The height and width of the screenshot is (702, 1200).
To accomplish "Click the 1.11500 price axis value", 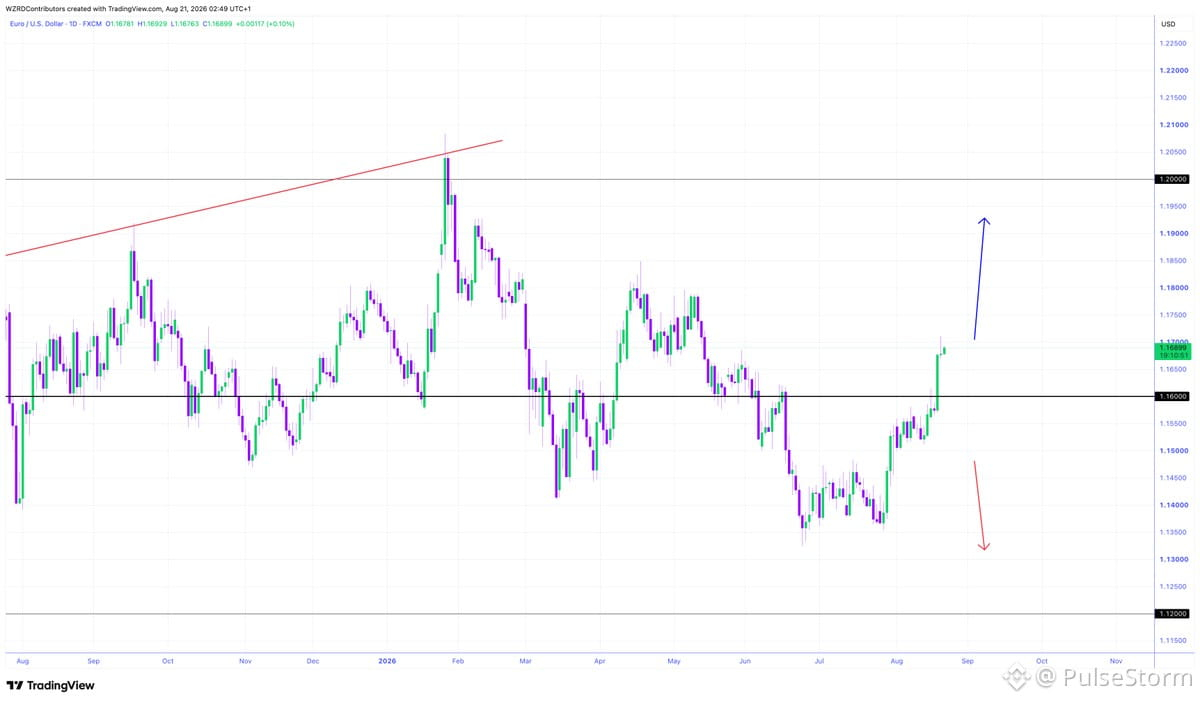I will (x=1173, y=640).
